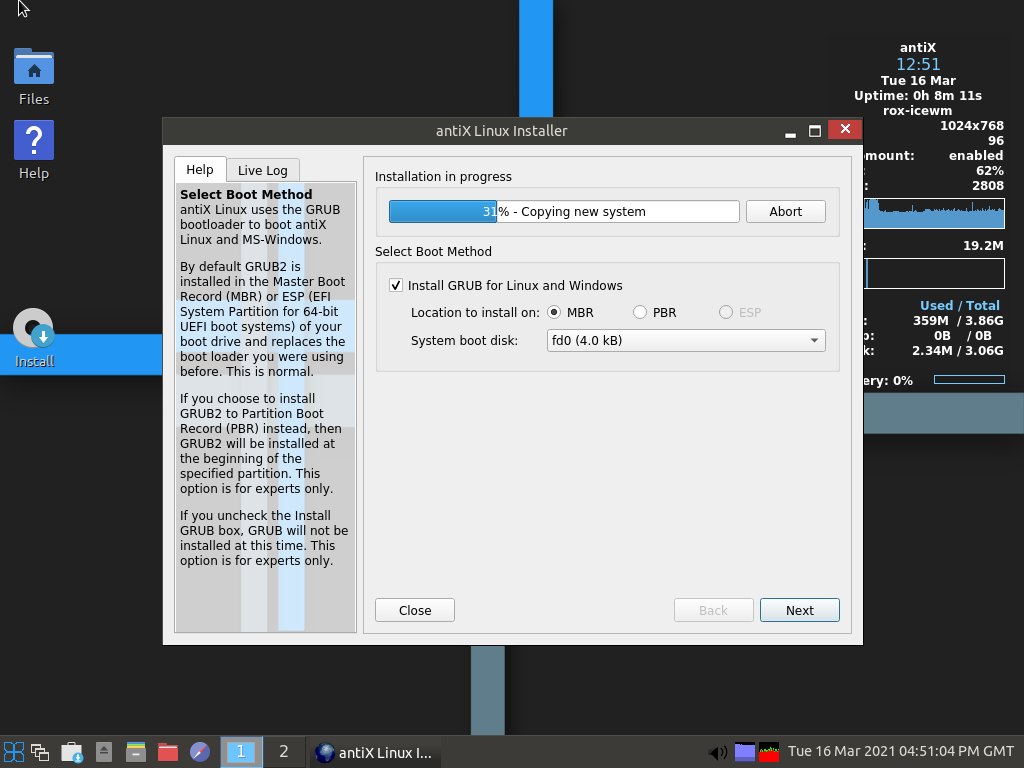This screenshot has width=1024, height=768.
Task: Switch to workspace 2
Action: pyautogui.click(x=283, y=752)
